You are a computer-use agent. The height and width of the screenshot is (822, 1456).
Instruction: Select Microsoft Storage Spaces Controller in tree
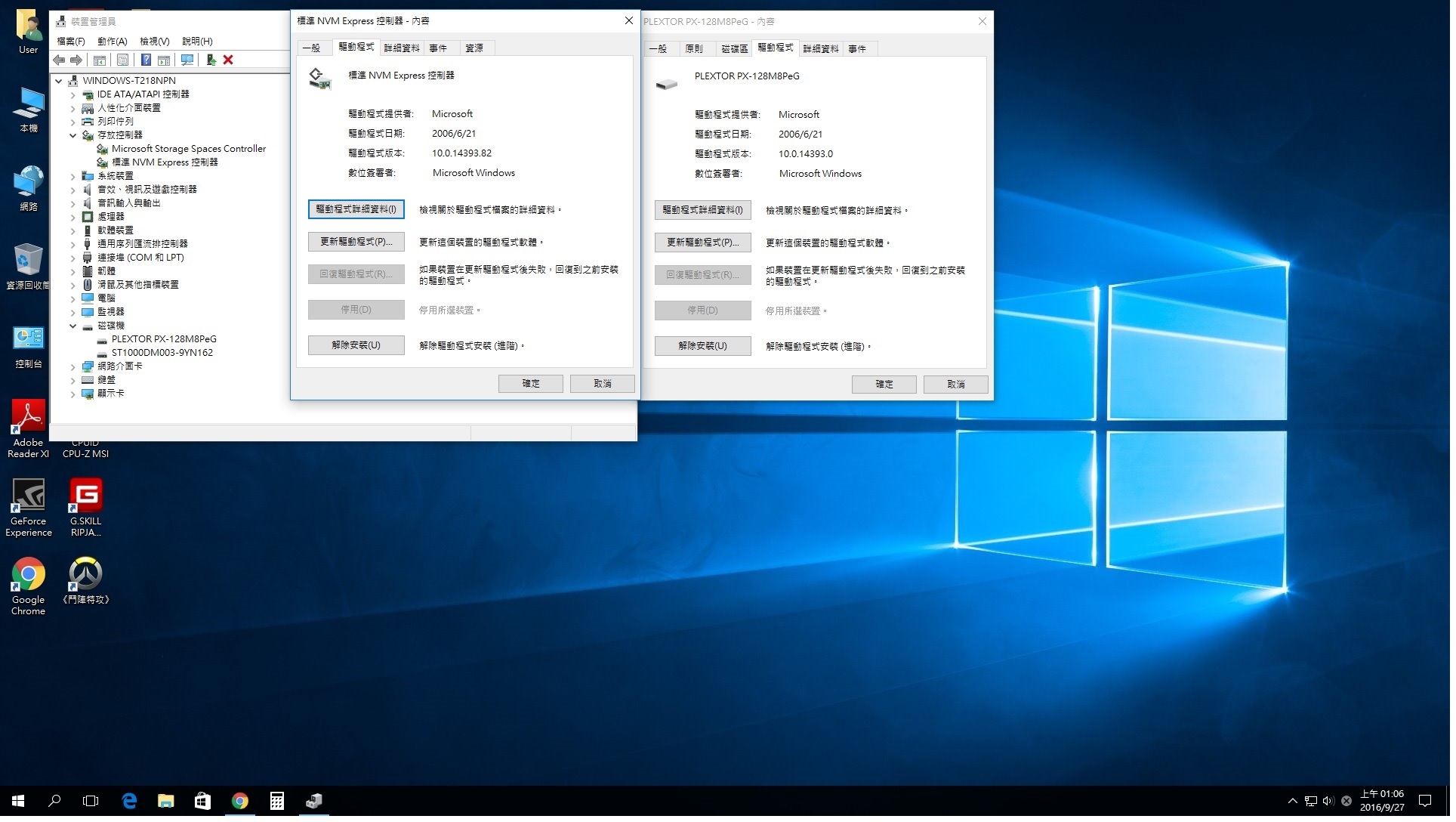[189, 150]
